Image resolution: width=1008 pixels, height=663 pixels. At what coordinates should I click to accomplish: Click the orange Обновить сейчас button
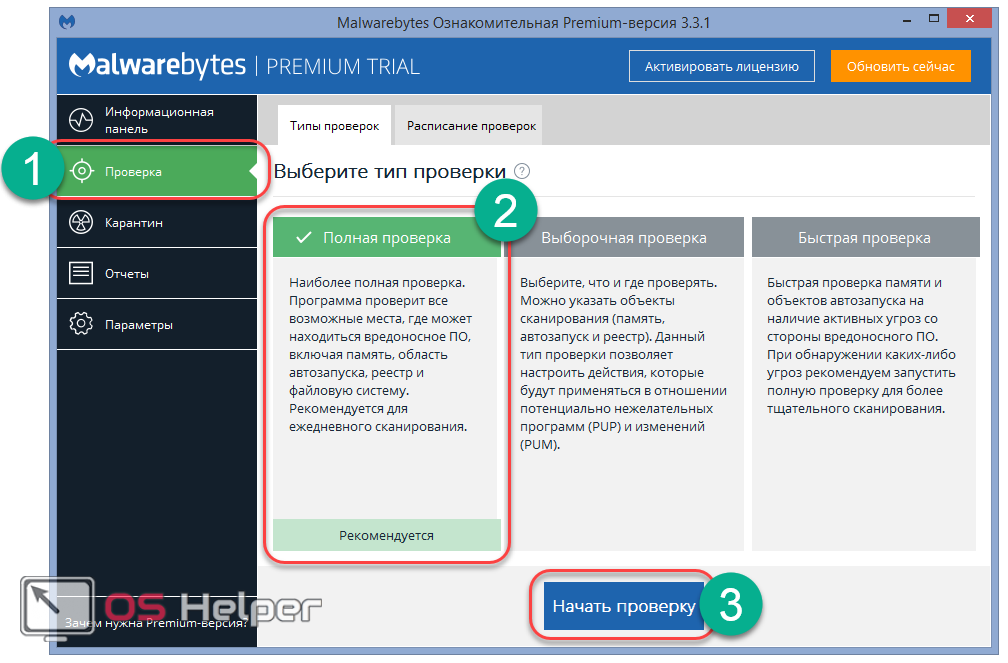(900, 67)
